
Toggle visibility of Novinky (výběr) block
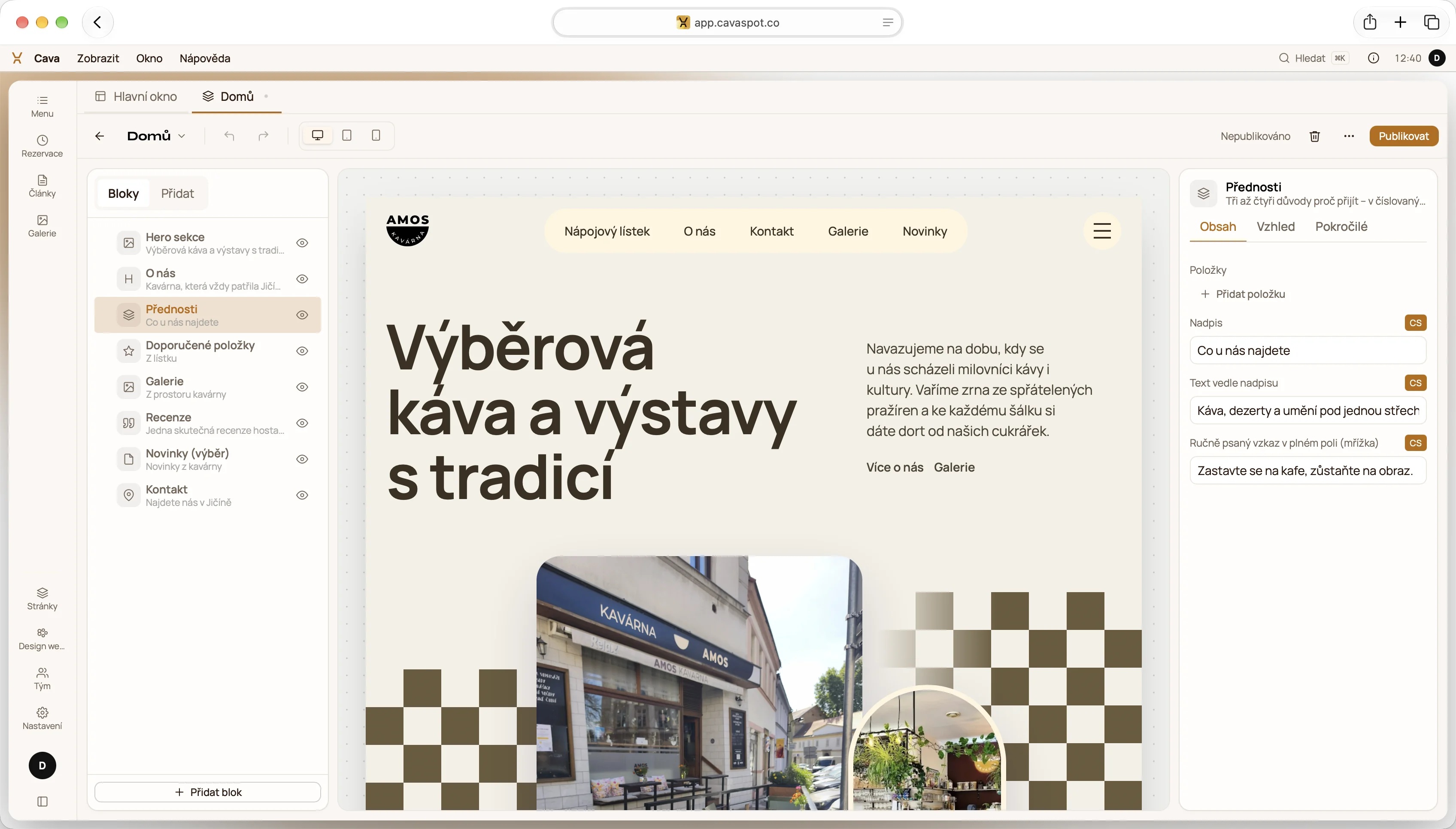(302, 459)
